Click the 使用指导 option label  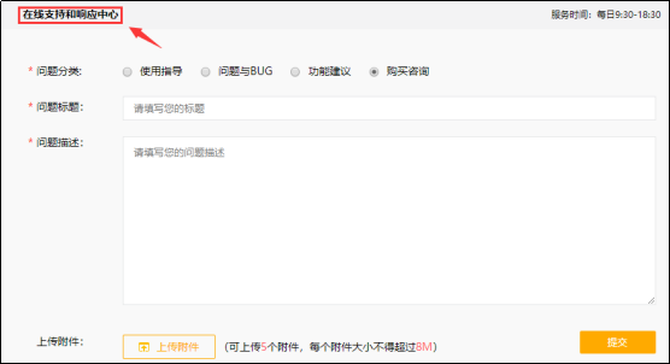[161, 71]
